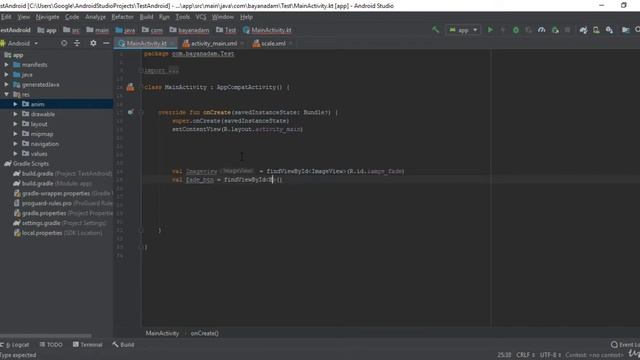Screen dimensions: 640x360
Task: Open gradle.properties file
Action: click(x=62, y=213)
